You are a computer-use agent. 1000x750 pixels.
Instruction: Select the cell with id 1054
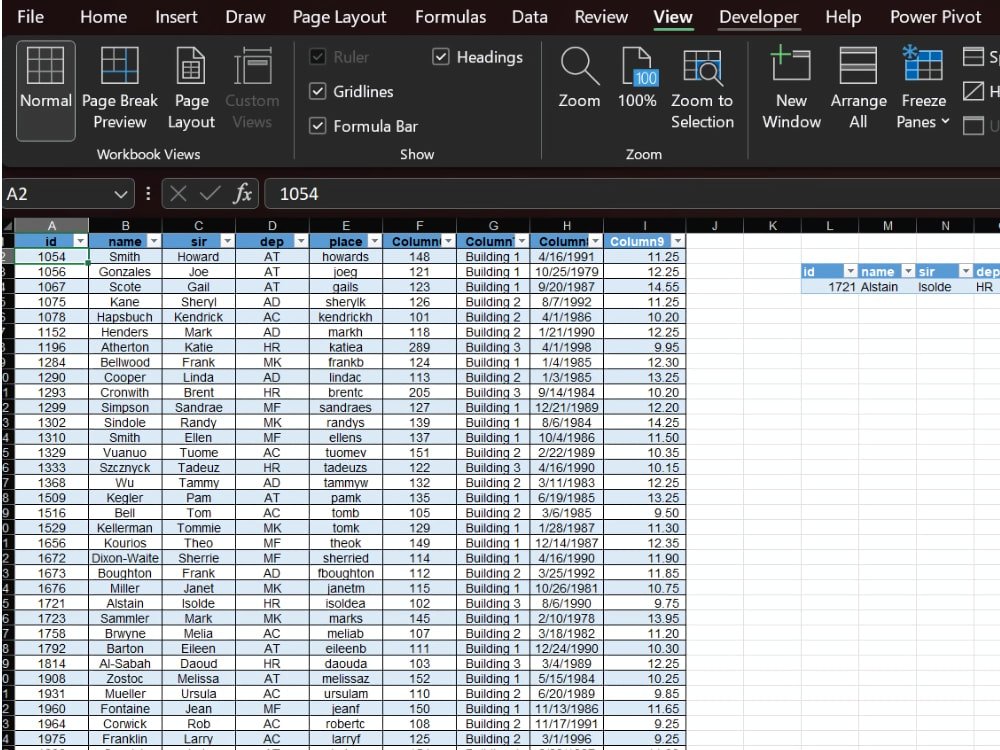[x=52, y=256]
